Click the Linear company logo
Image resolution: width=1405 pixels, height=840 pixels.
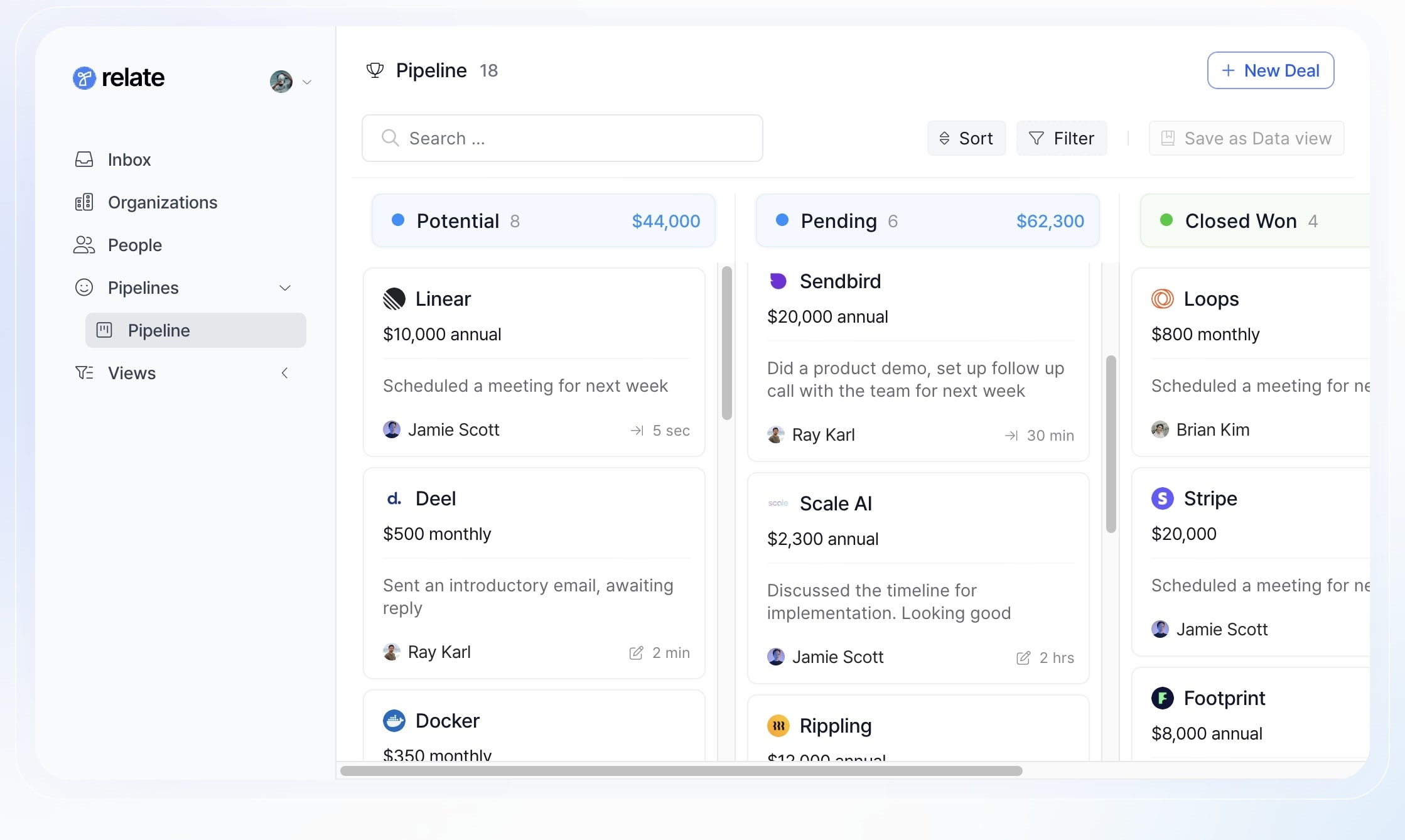[x=394, y=299]
